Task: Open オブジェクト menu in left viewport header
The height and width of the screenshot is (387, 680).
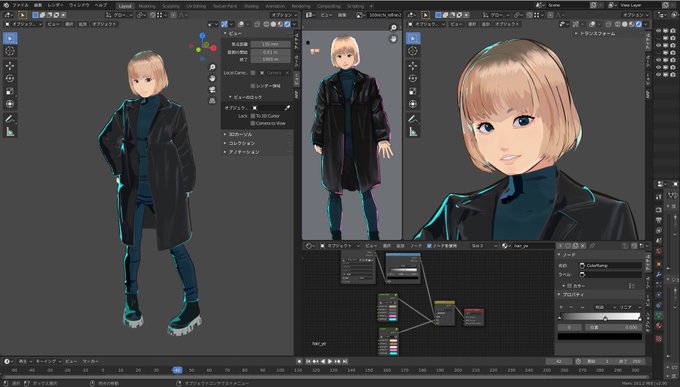Action: [x=104, y=24]
